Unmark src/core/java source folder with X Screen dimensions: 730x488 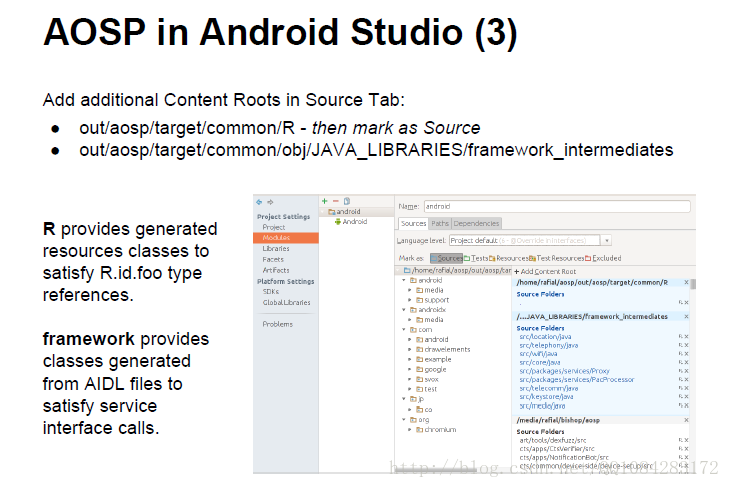687,362
